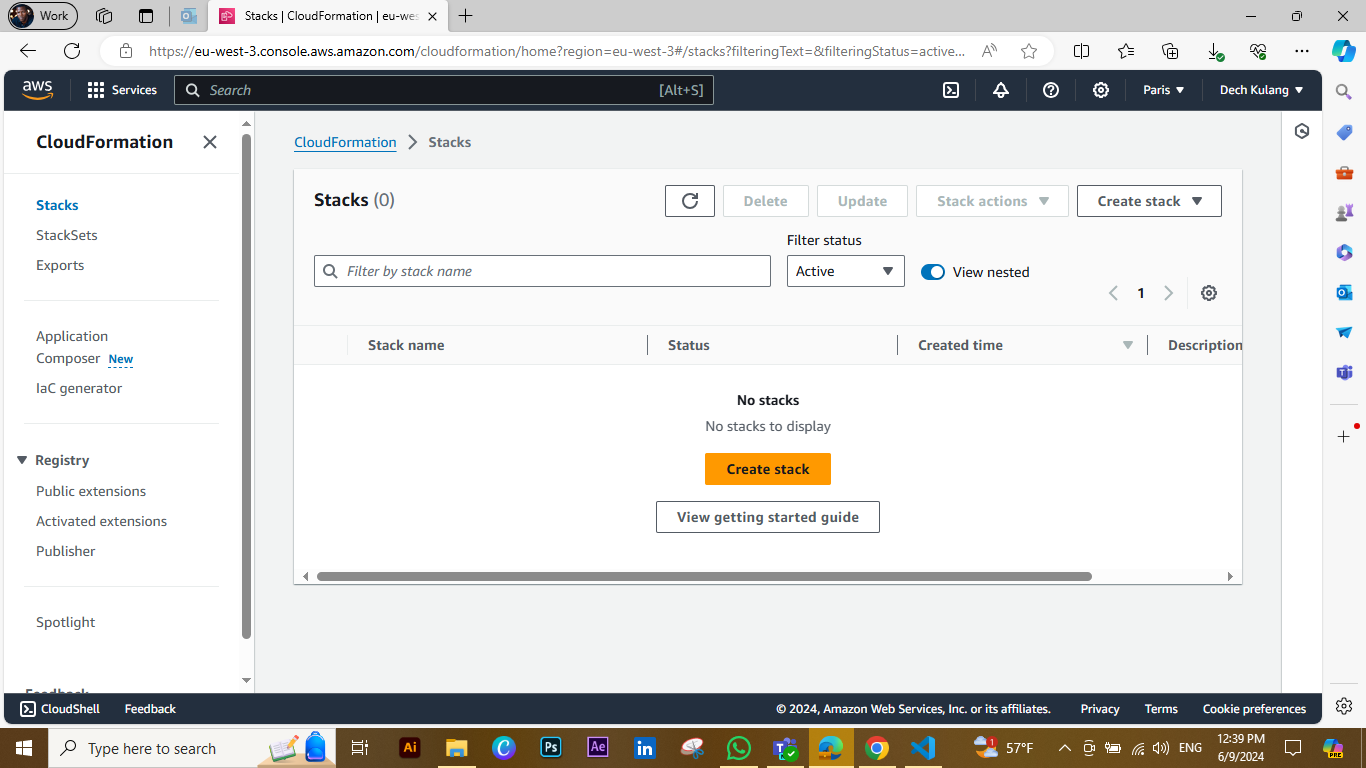Viewport: 1366px width, 768px height.
Task: Open Cookie preferences link
Action: [1254, 709]
